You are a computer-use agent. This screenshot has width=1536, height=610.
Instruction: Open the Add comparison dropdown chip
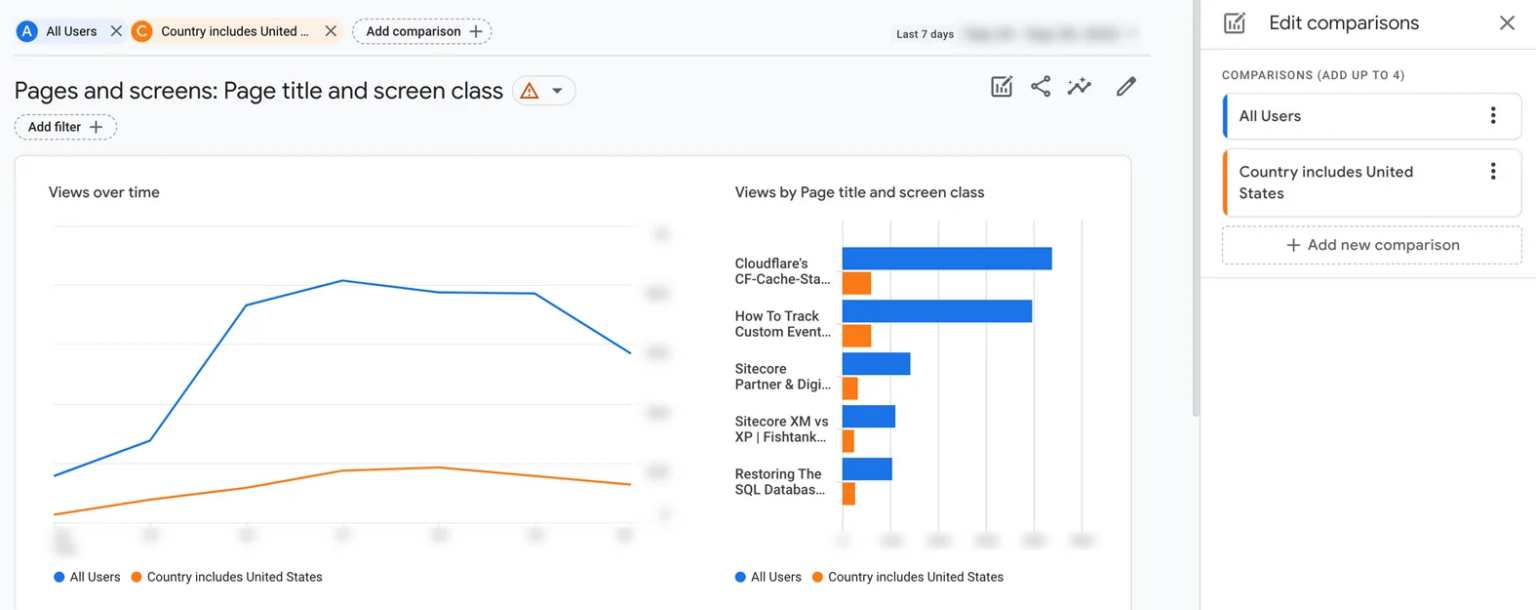click(421, 31)
